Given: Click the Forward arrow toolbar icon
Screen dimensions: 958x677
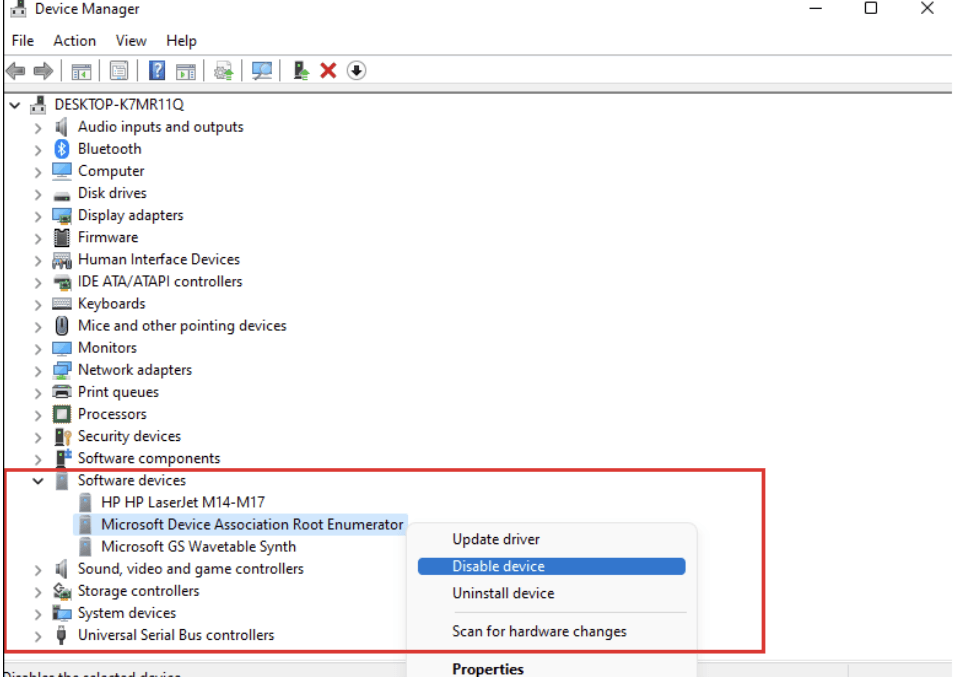Looking at the screenshot, I should [x=43, y=71].
